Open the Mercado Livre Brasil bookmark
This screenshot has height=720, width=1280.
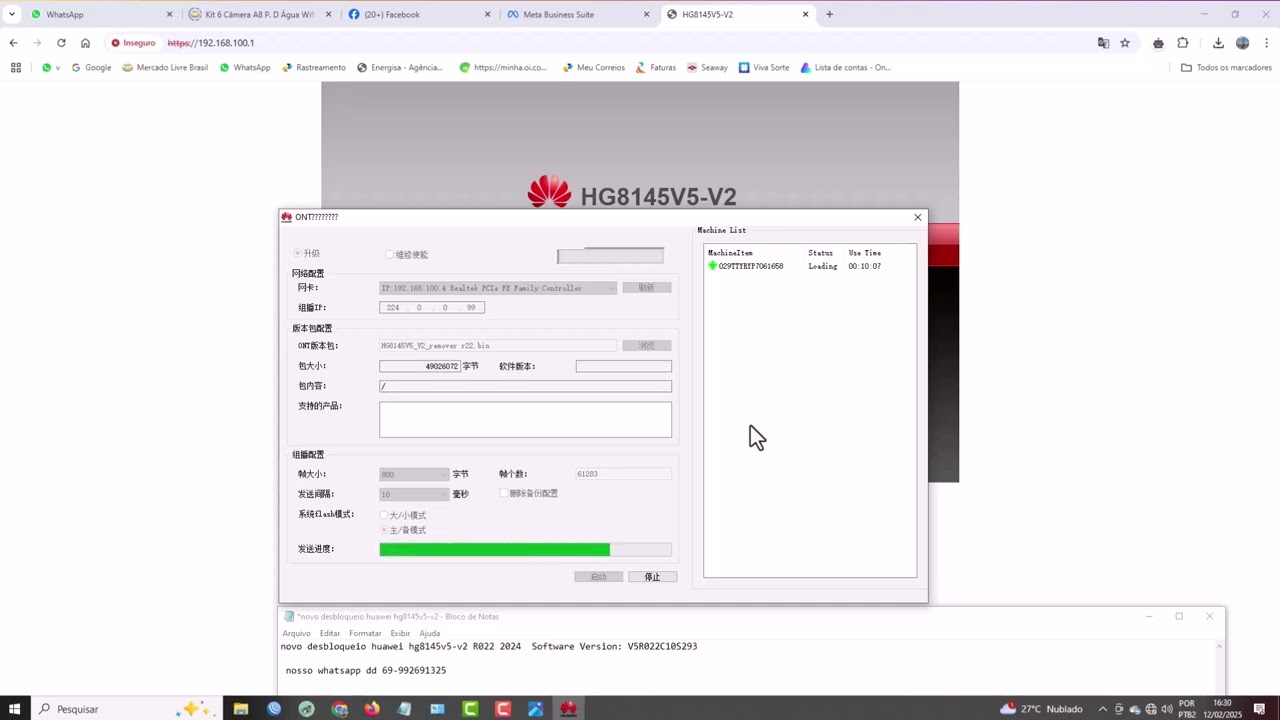point(165,68)
